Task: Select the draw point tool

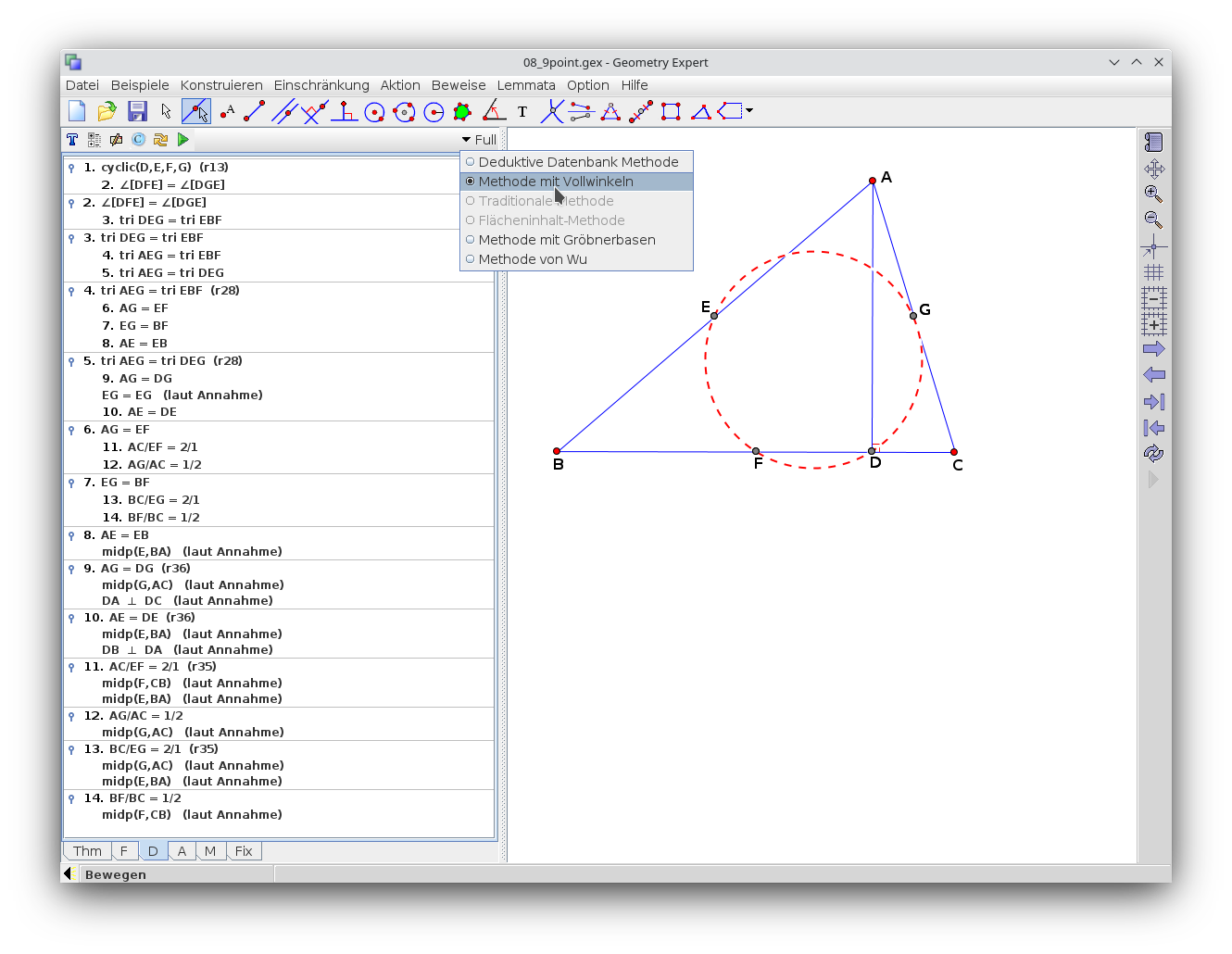Action: 226,112
